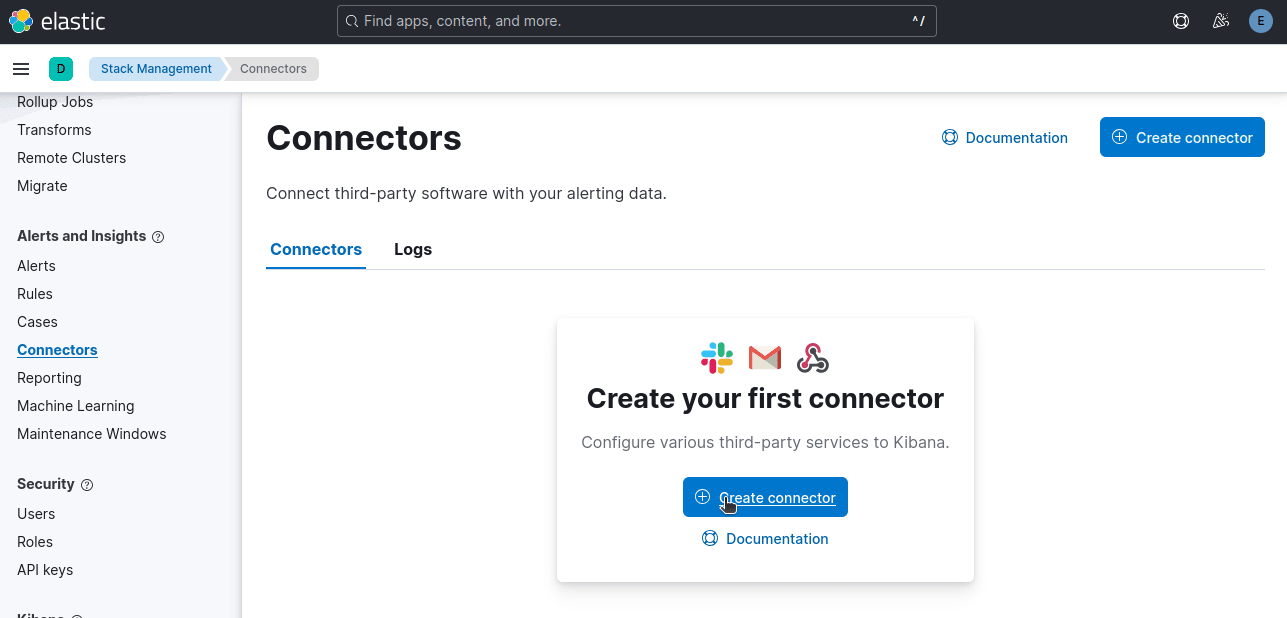The height and width of the screenshot is (618, 1287).
Task: Click the Elastic logo
Action: click(57, 21)
